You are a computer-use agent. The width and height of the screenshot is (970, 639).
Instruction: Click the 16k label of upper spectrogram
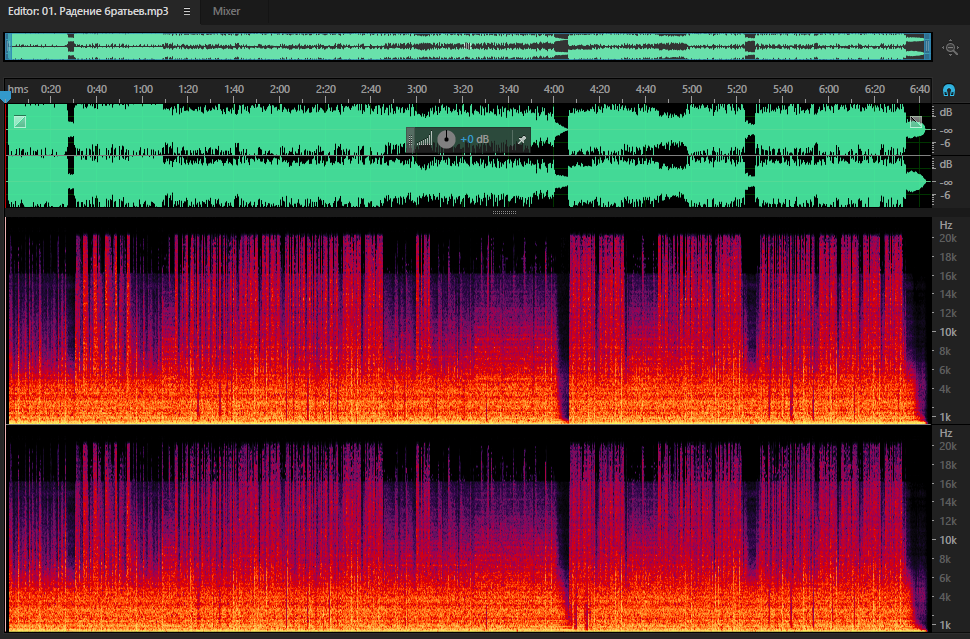tap(948, 276)
